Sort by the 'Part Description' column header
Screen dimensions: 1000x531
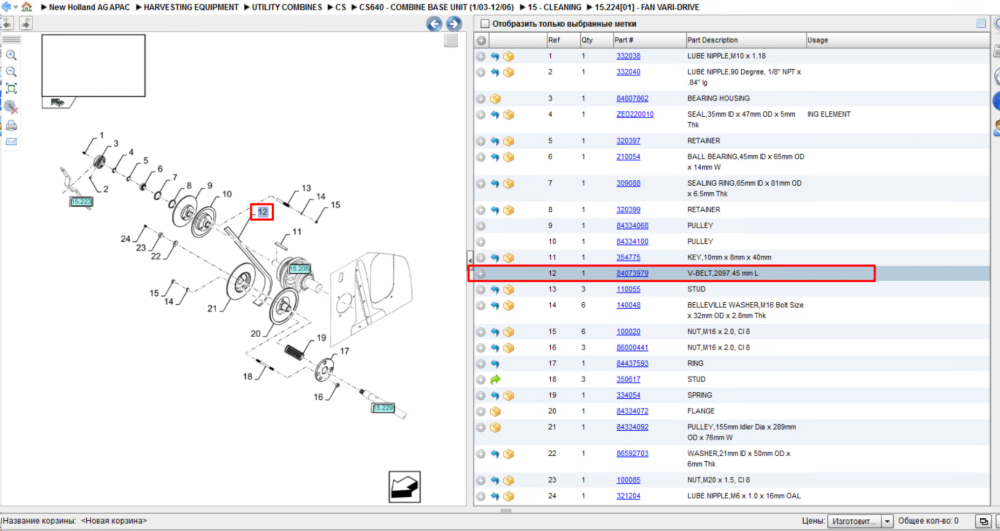click(x=746, y=40)
